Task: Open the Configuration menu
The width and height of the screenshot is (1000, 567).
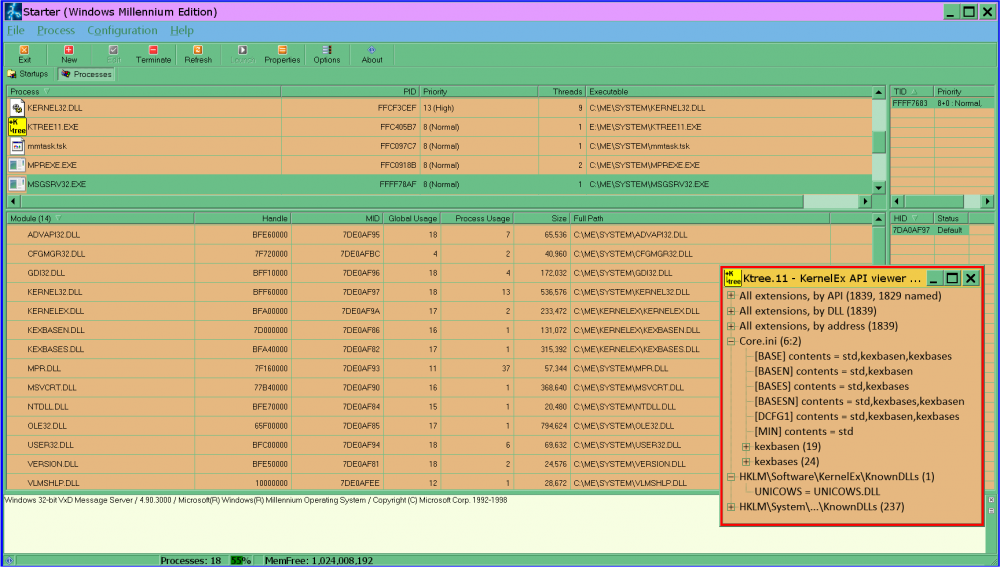Action: [x=122, y=30]
